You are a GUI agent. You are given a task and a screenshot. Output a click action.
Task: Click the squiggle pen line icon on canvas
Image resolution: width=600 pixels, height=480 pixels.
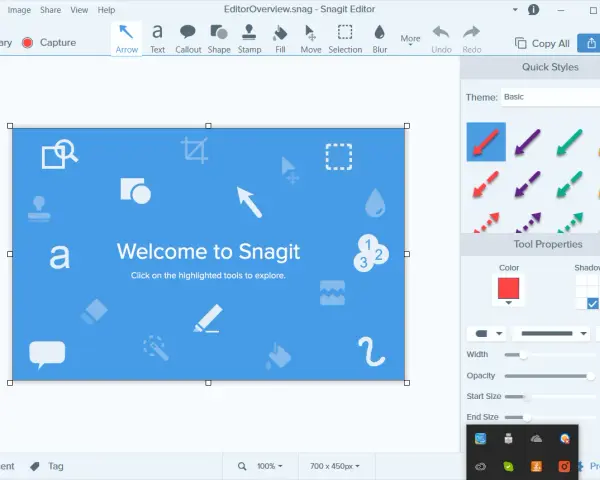tap(371, 351)
